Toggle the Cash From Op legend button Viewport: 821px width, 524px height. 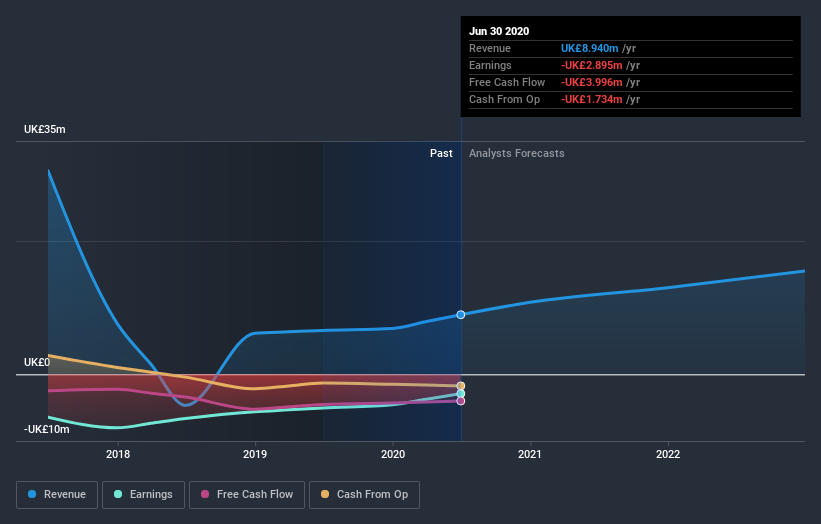tap(364, 495)
